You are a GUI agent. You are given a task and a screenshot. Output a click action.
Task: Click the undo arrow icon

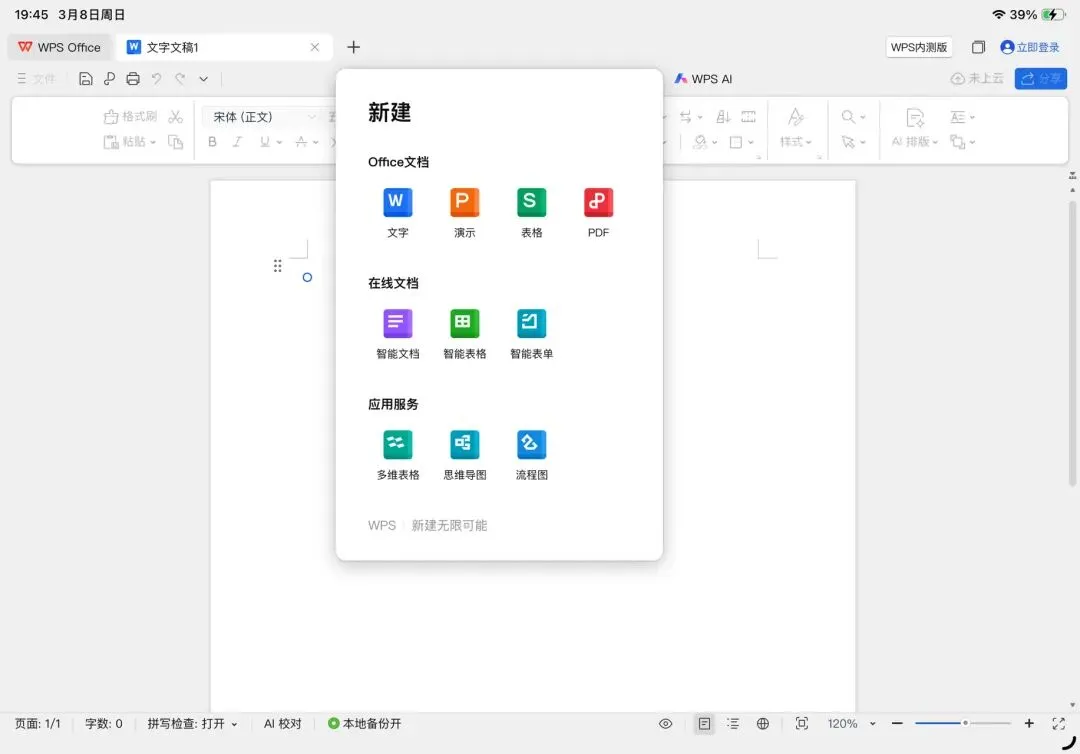pyautogui.click(x=156, y=78)
